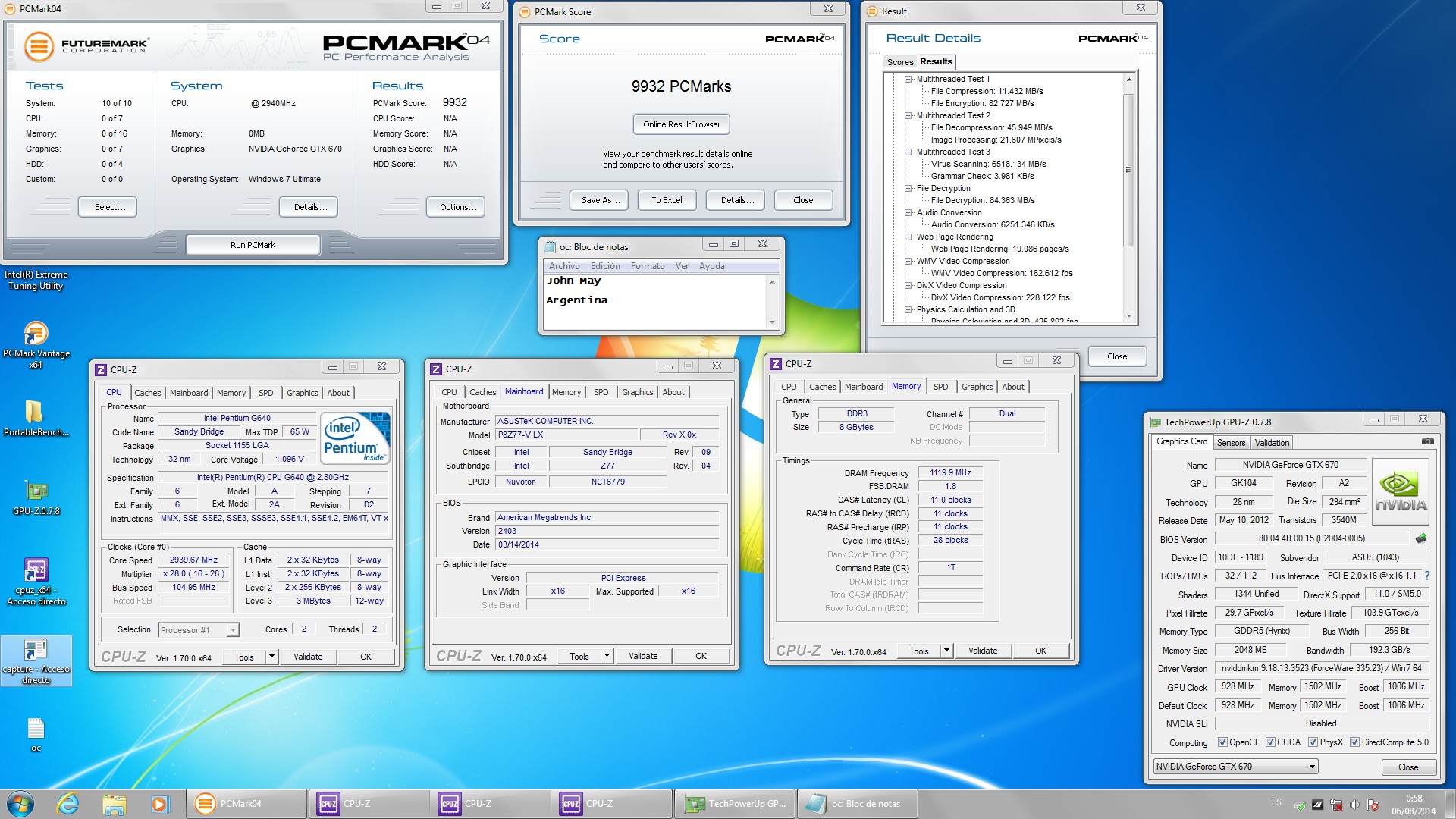Image resolution: width=1456 pixels, height=819 pixels.
Task: Open the Scores tab in Result Details
Action: pos(900,62)
